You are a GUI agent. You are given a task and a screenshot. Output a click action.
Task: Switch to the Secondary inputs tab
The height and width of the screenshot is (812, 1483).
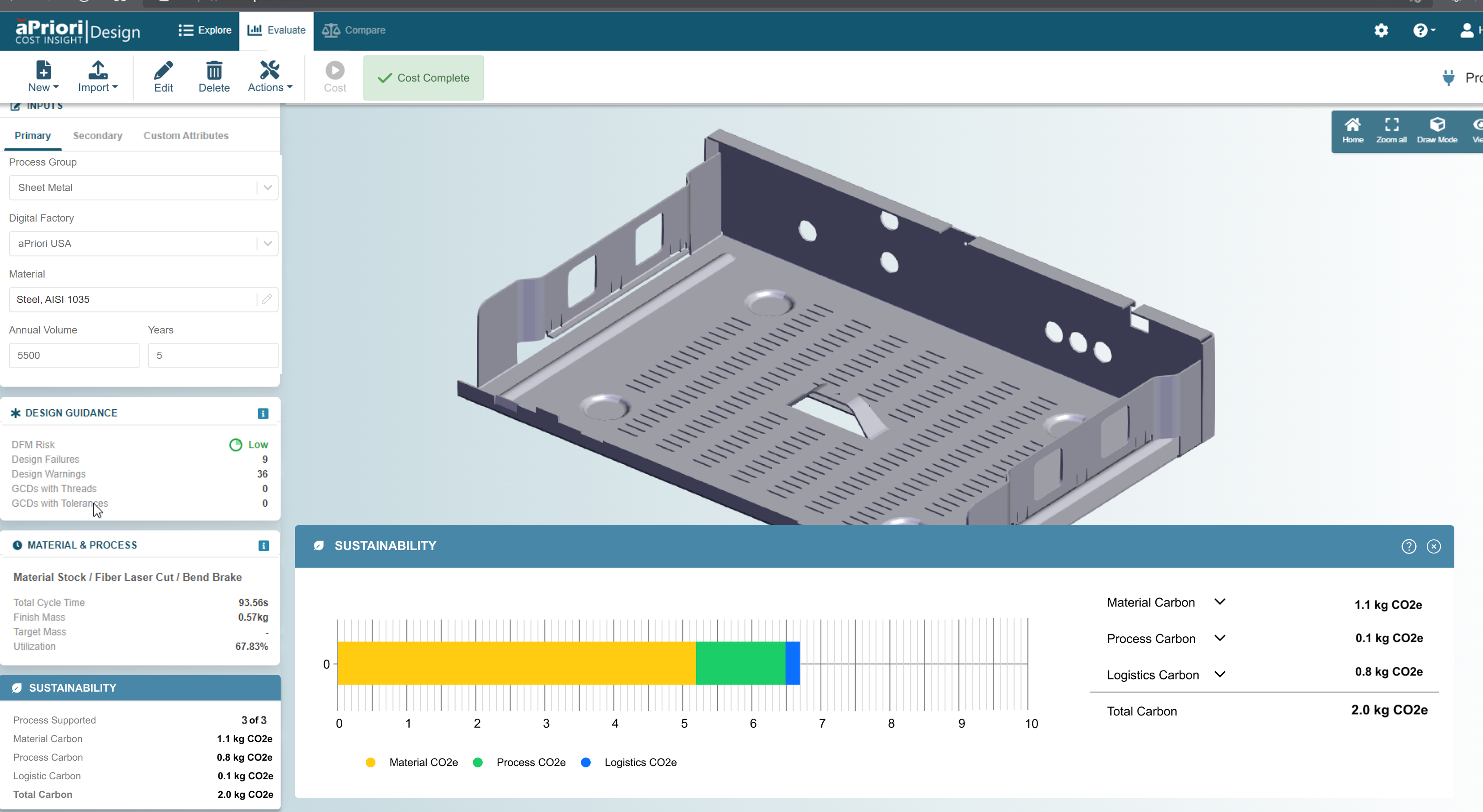point(97,136)
